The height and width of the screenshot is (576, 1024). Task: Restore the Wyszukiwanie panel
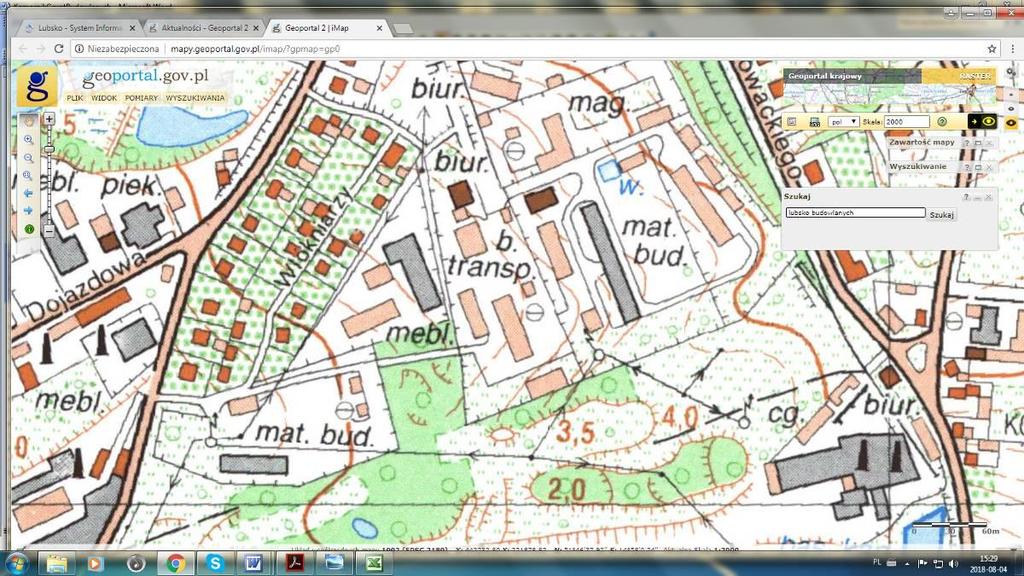click(978, 168)
